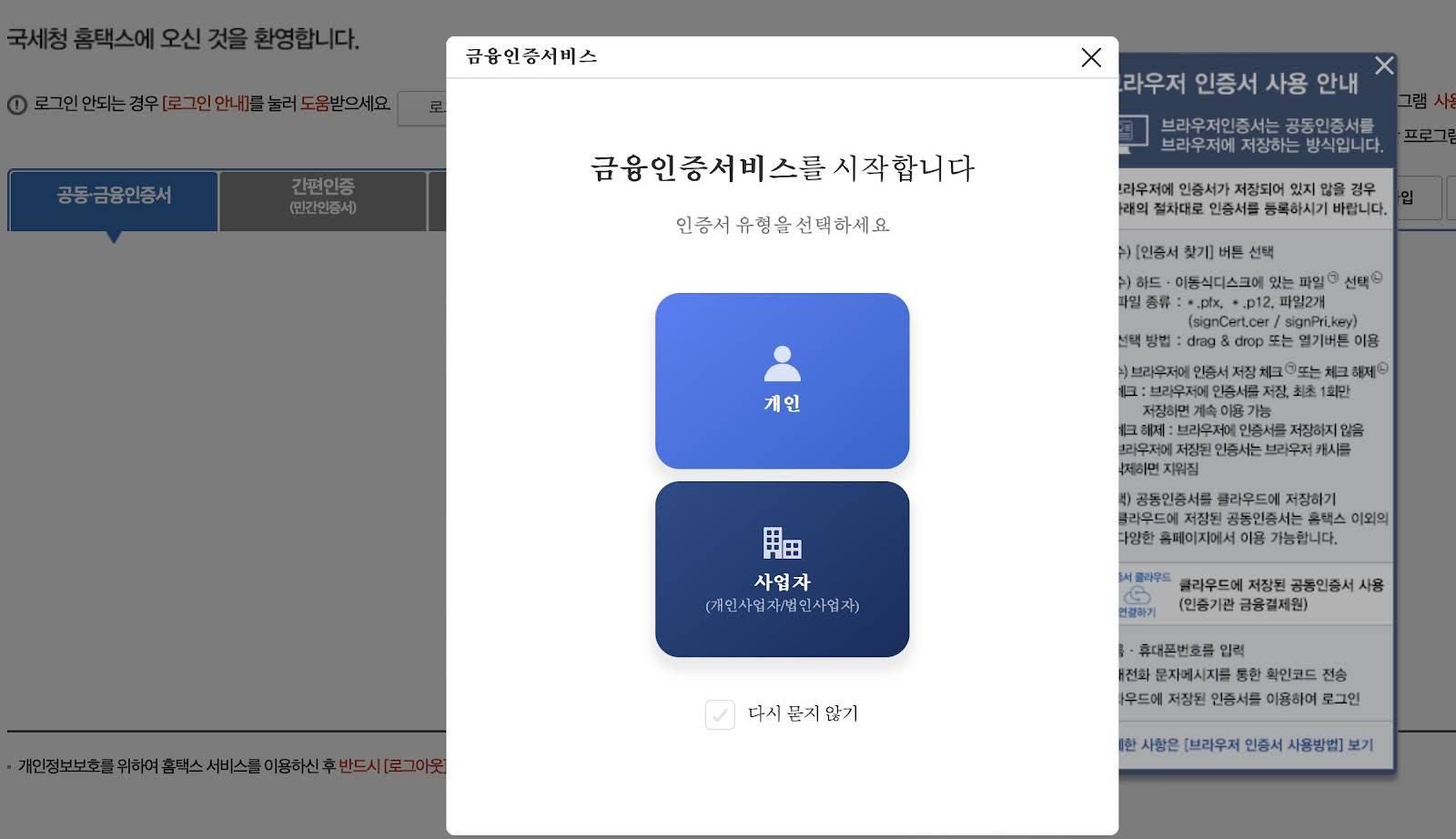Click the (개인사업자/법인사업자) caption text
The image size is (1456, 839).
pos(782,606)
